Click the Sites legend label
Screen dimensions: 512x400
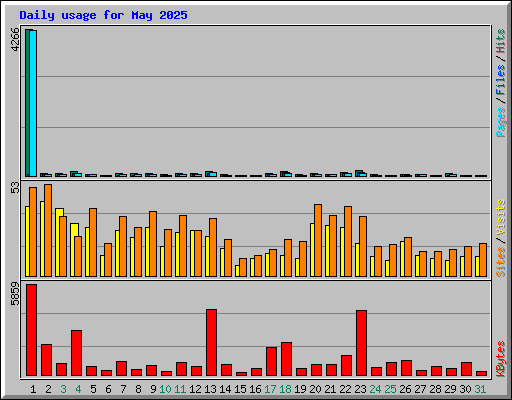click(x=501, y=262)
